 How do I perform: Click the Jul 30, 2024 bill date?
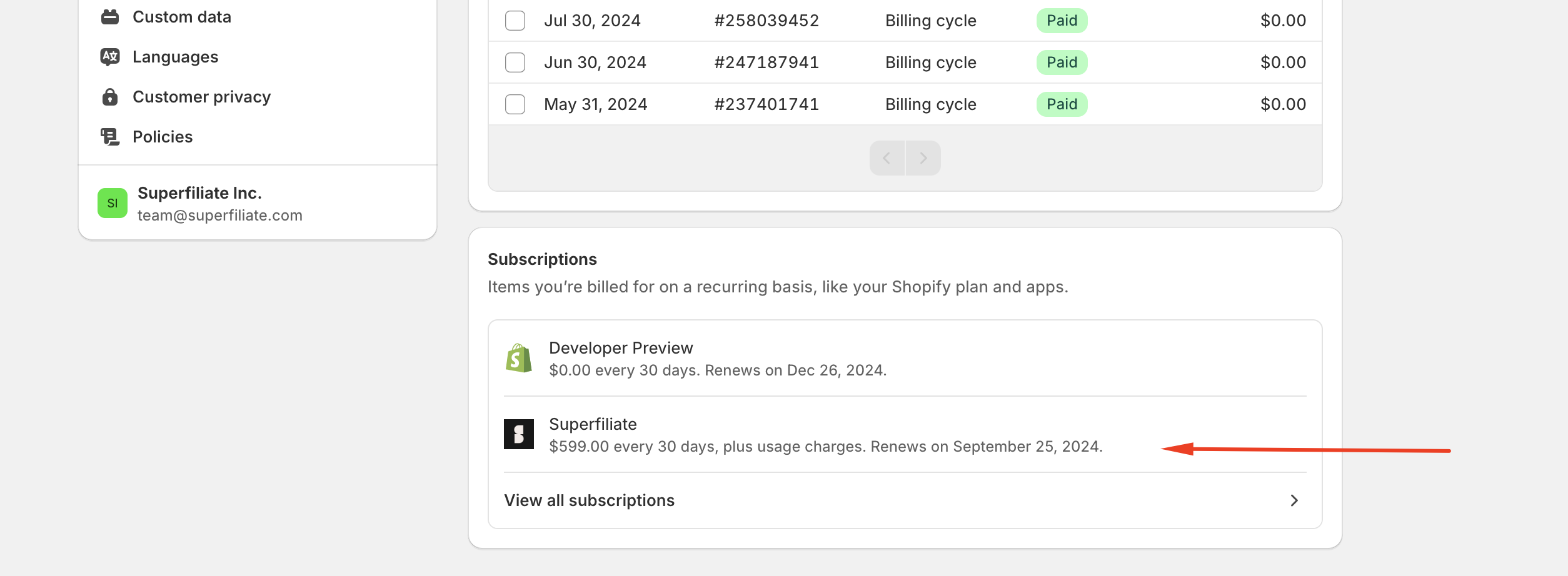(x=592, y=21)
